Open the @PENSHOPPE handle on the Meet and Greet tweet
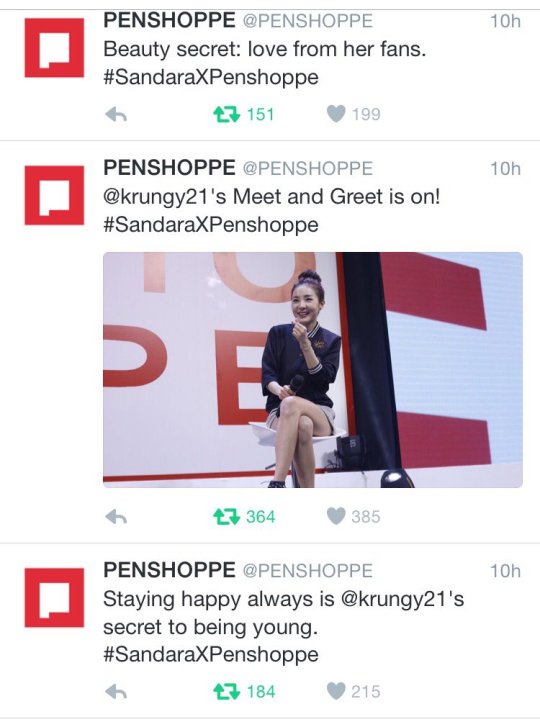This screenshot has width=540, height=727. (308, 168)
